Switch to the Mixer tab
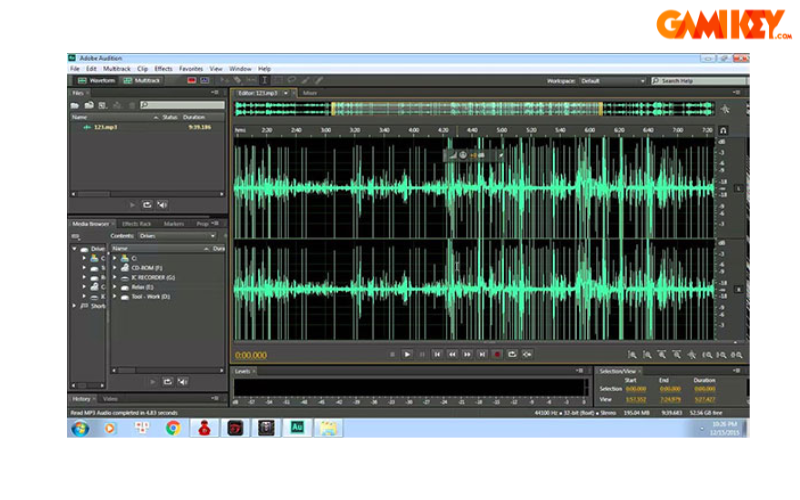The image size is (800, 500). coord(310,93)
